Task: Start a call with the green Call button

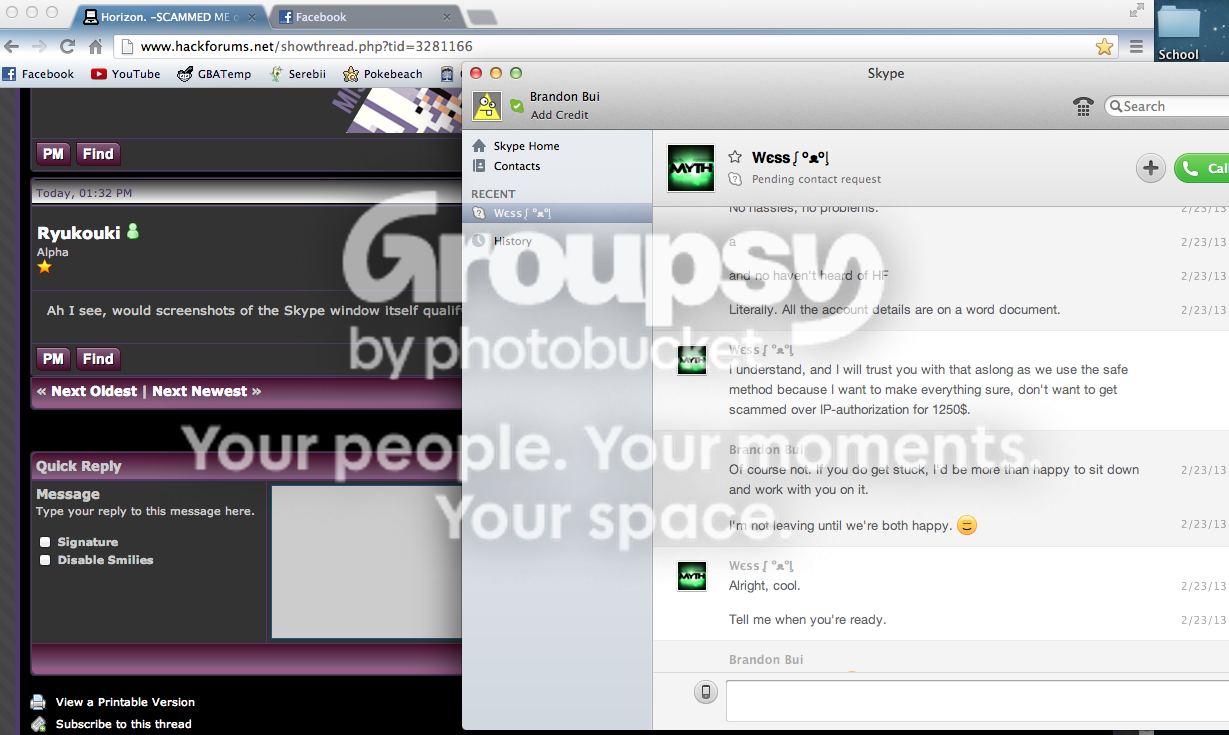Action: click(1202, 168)
